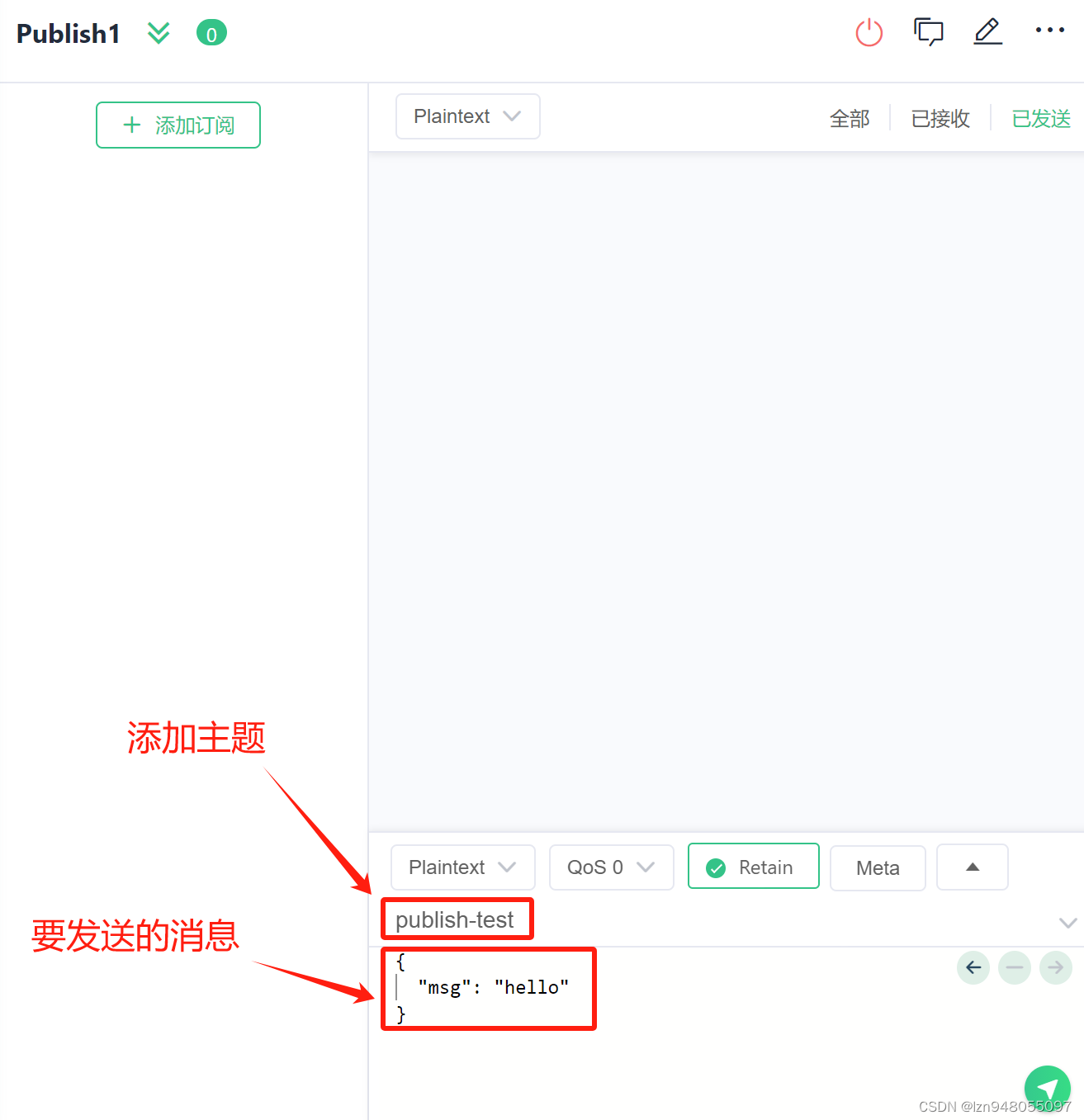Click the edit pencil icon
The width and height of the screenshot is (1084, 1120).
pyautogui.click(x=987, y=31)
